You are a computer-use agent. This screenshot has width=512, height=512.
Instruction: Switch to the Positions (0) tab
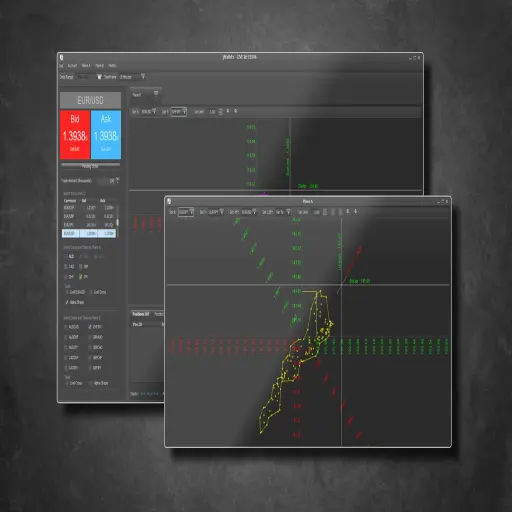(x=141, y=314)
